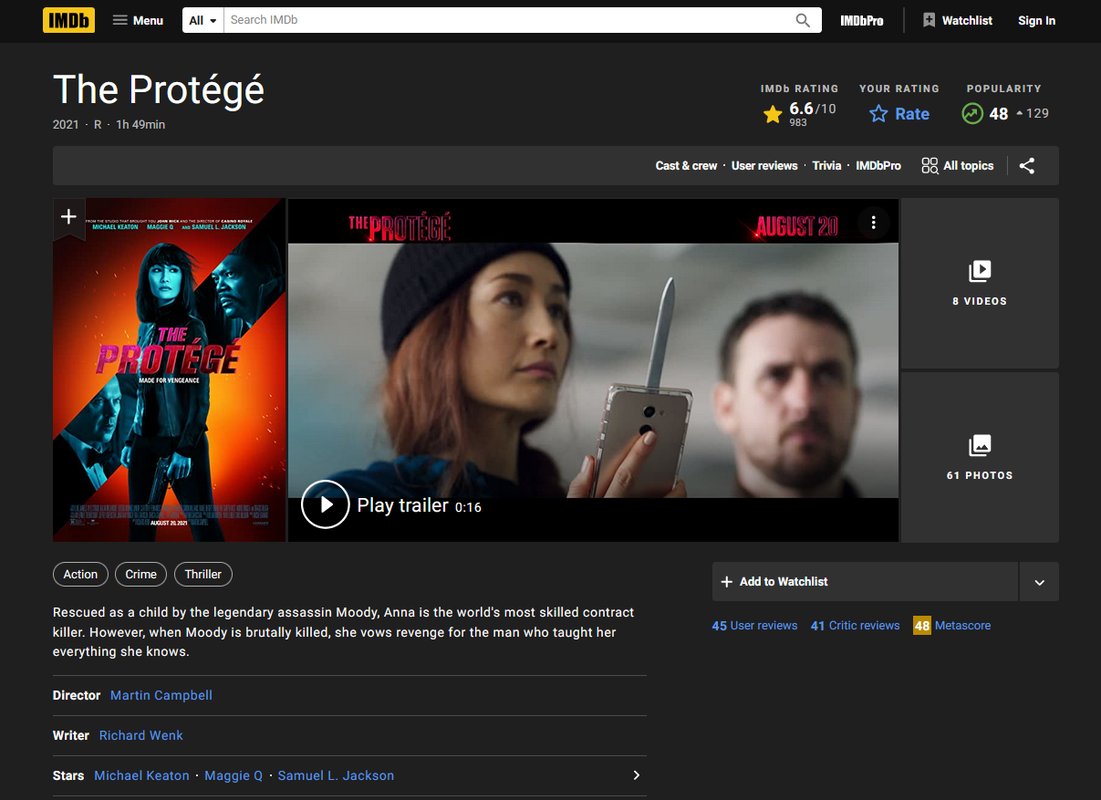The image size is (1101, 800).
Task: Click the green popularity trend icon
Action: point(972,113)
